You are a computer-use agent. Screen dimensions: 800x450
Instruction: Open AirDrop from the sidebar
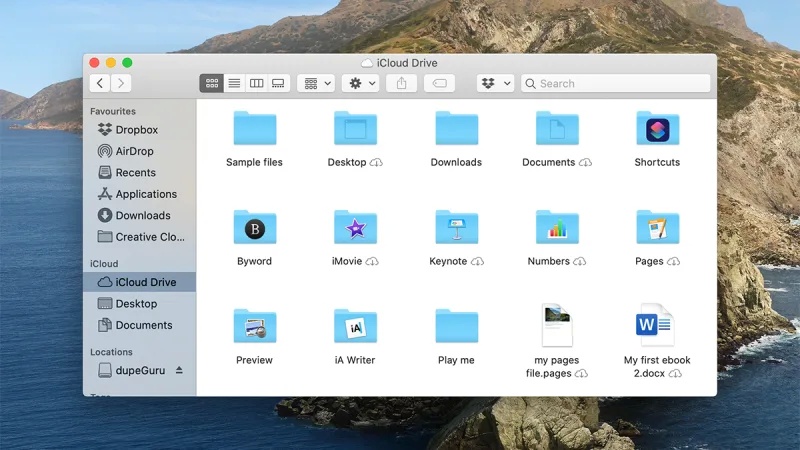click(x=139, y=151)
